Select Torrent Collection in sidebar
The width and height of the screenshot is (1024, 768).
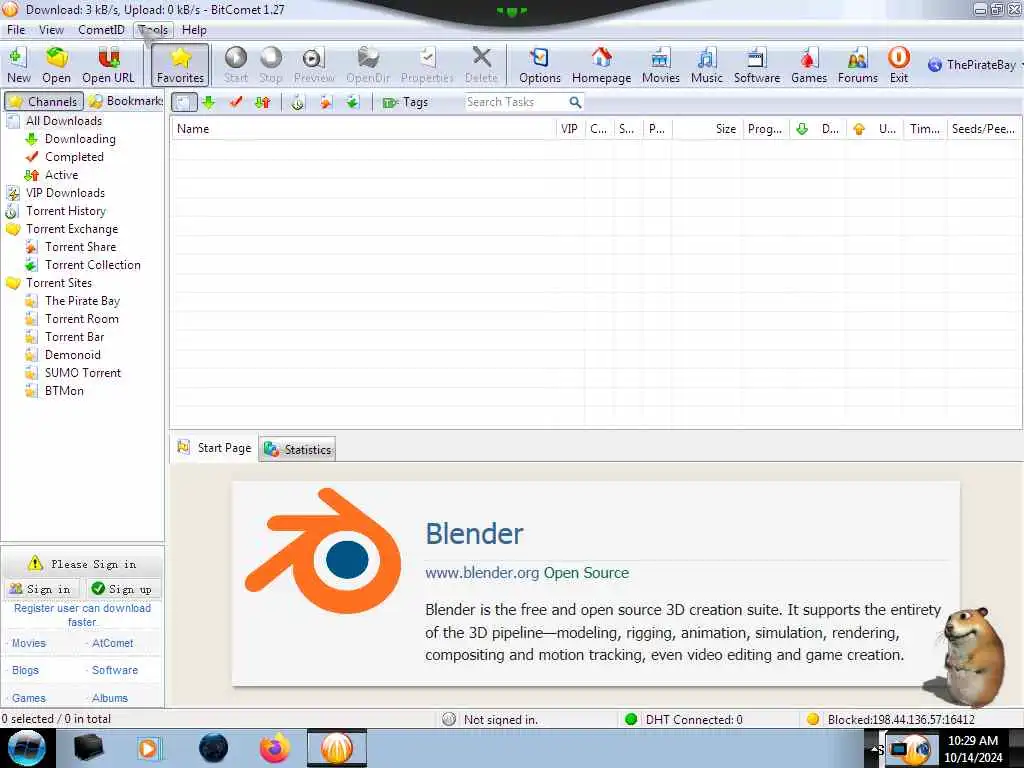[93, 264]
